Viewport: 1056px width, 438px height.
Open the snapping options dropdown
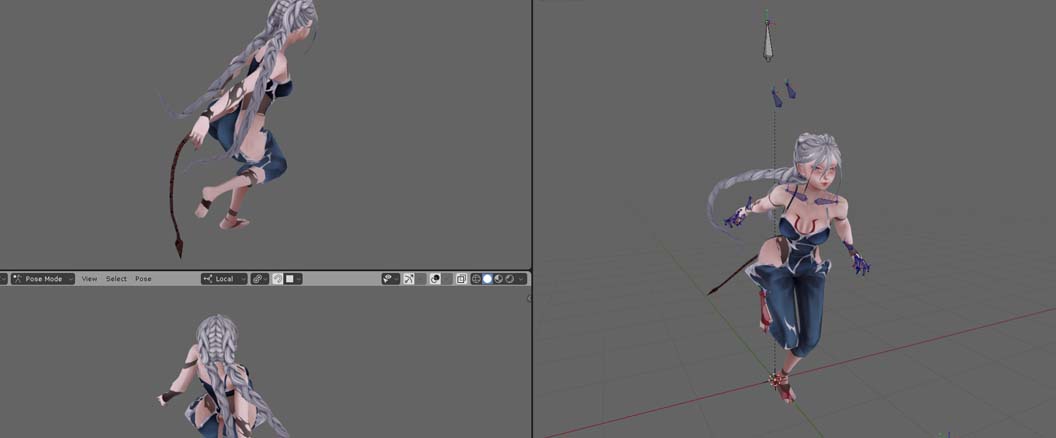tap(294, 279)
